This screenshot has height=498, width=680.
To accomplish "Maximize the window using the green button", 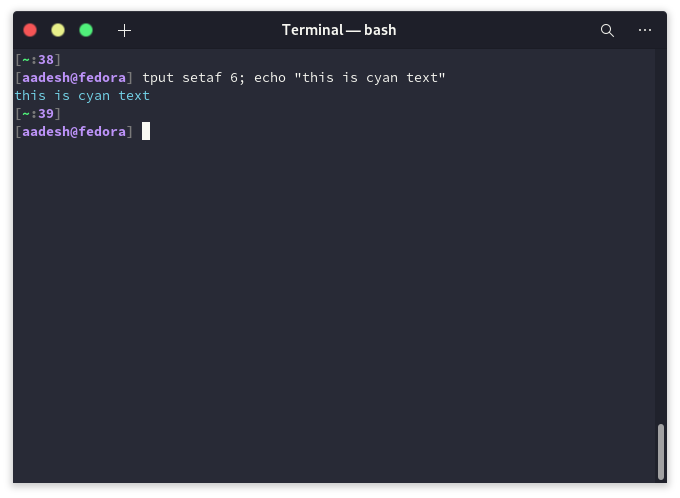I will click(86, 30).
